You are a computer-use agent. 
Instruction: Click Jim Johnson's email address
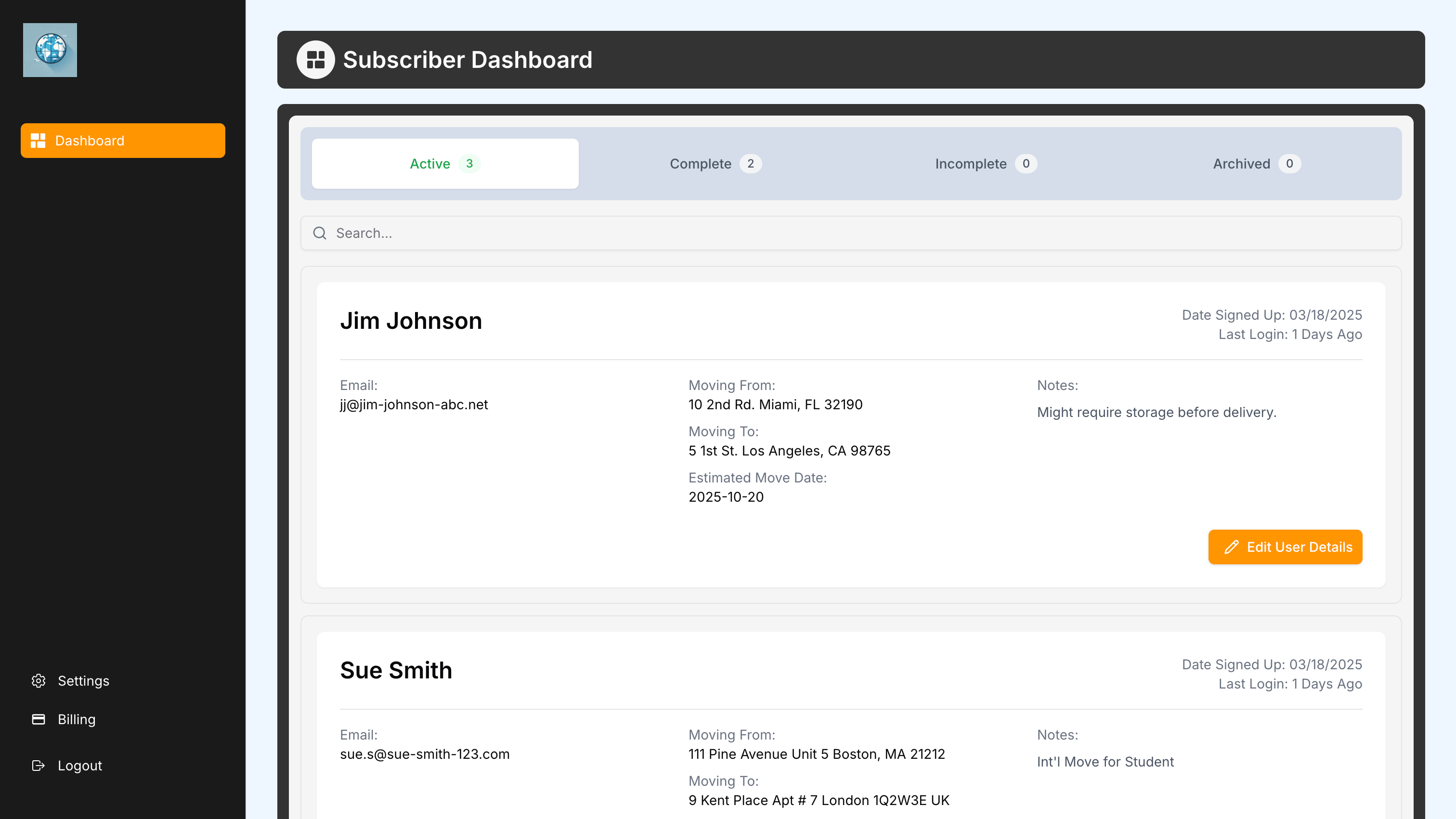coord(414,404)
